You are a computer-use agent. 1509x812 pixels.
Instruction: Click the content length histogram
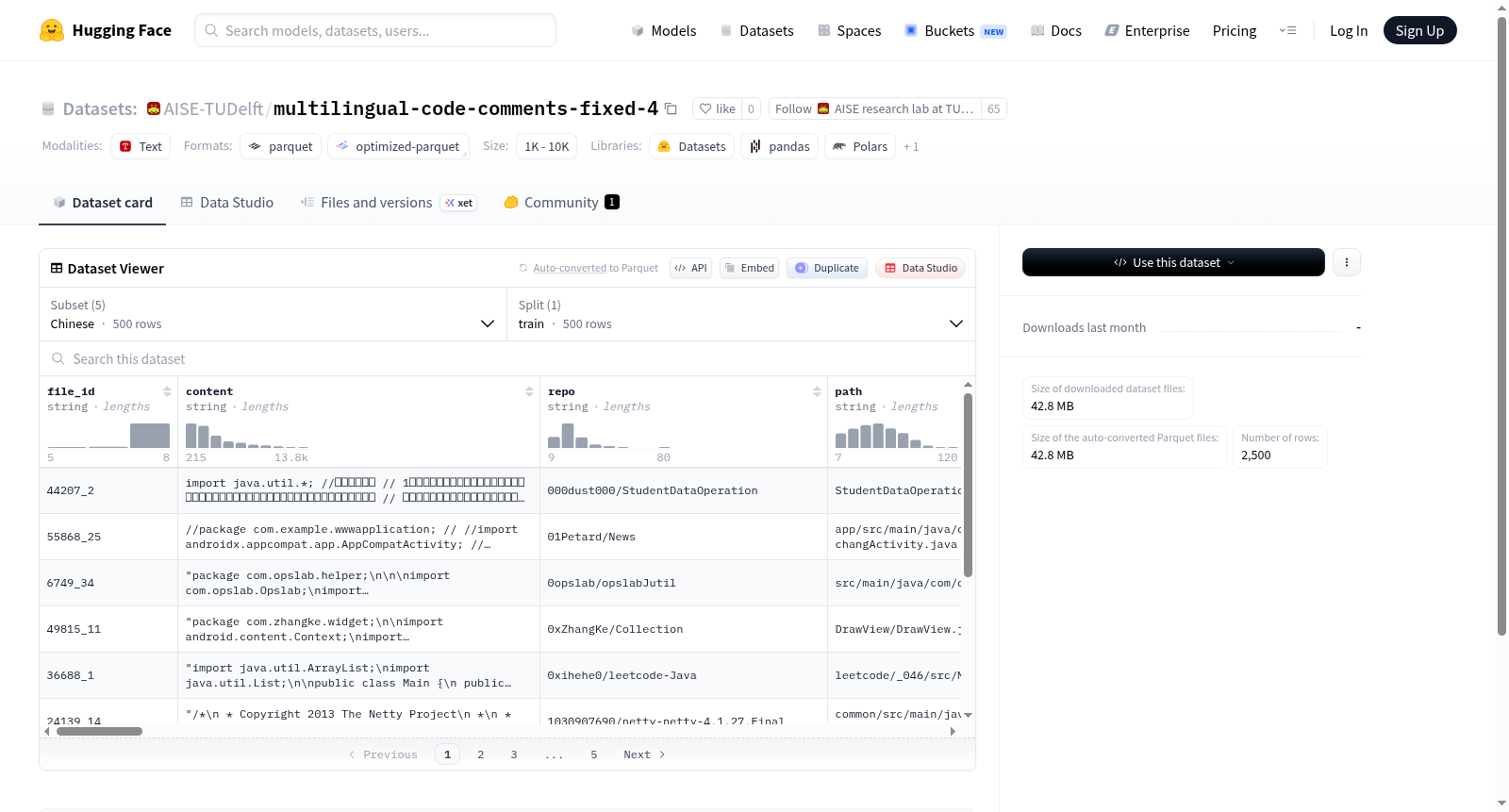(247, 436)
